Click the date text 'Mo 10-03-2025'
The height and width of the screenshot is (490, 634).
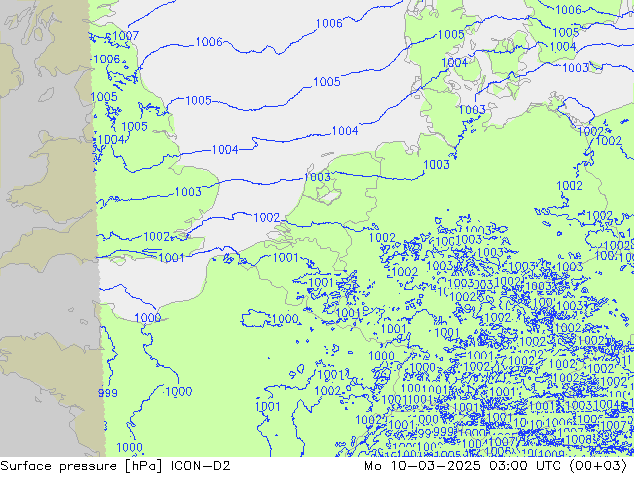422,466
